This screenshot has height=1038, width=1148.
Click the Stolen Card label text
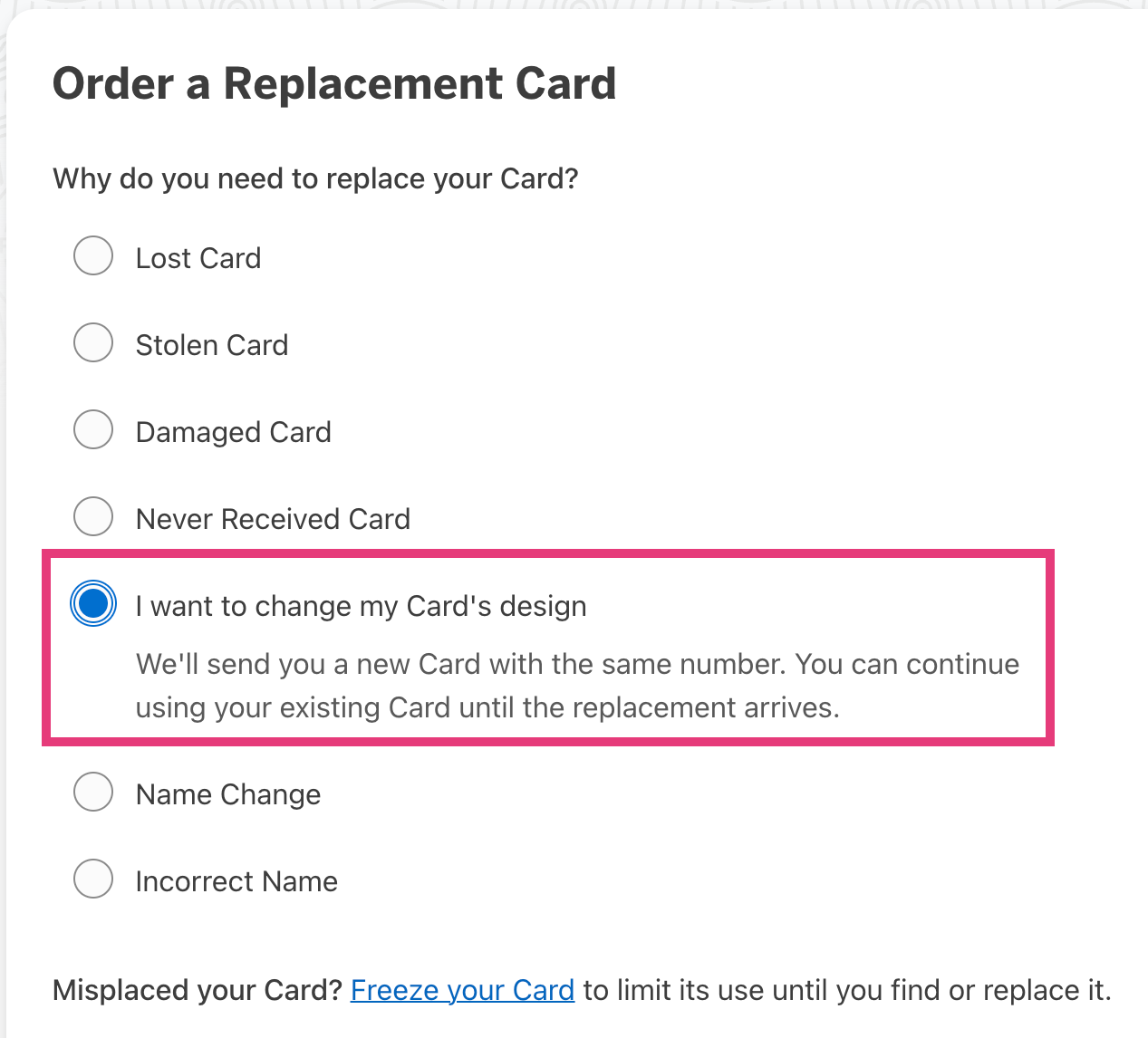pos(211,344)
